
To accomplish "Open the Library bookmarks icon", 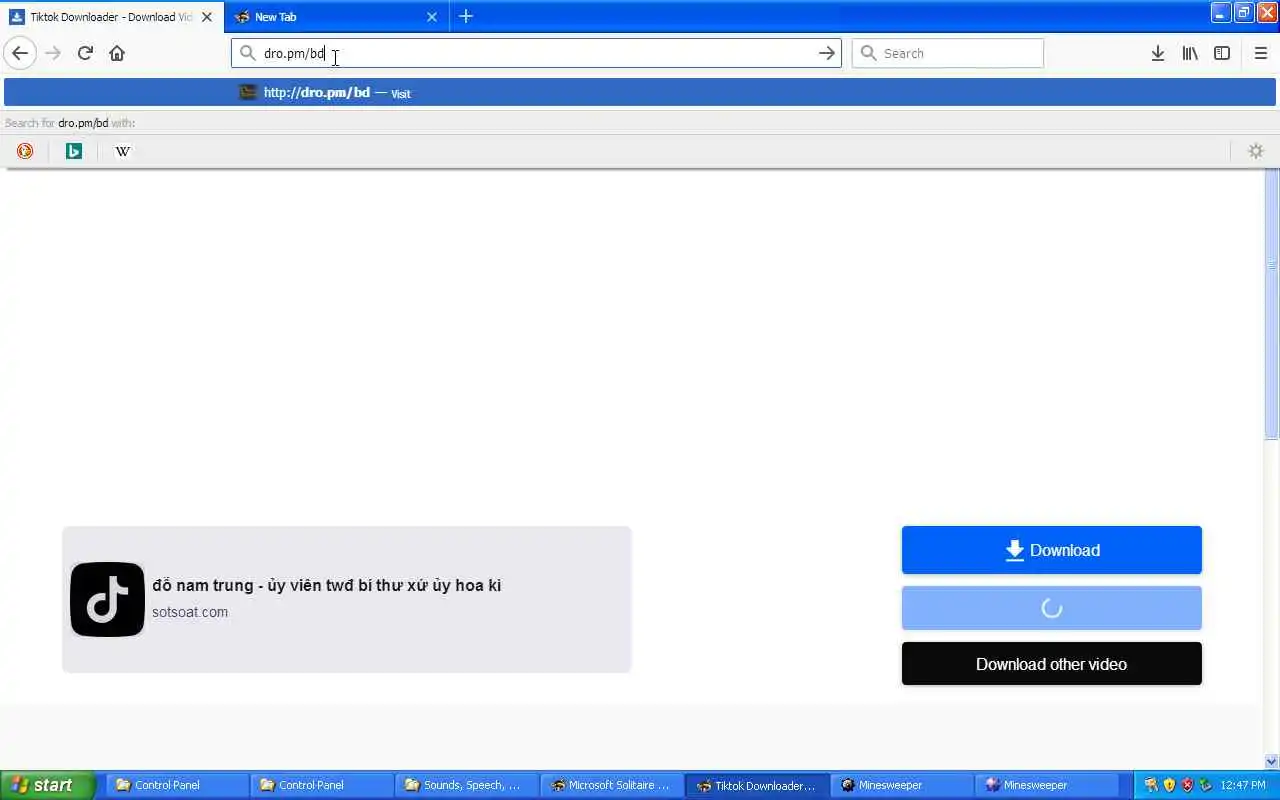I will (x=1190, y=53).
